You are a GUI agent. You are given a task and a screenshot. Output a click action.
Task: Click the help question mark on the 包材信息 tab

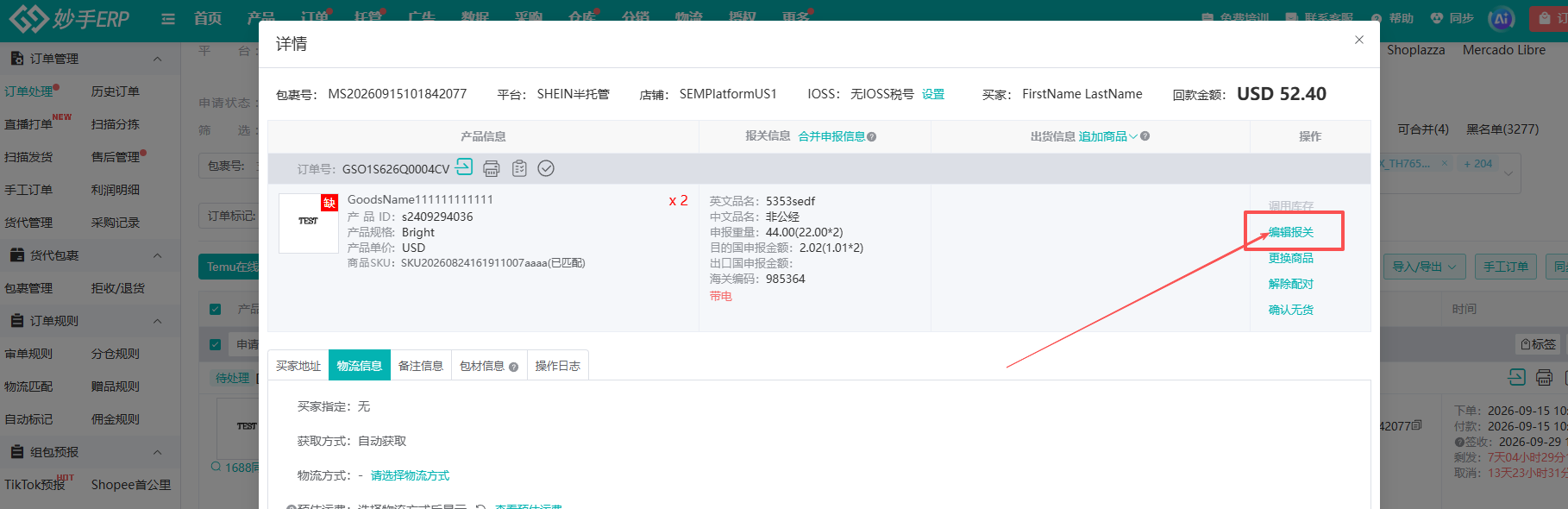click(x=514, y=368)
